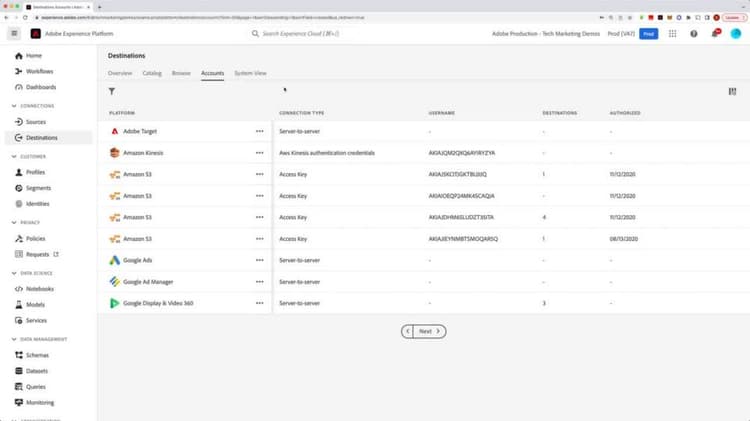Click the previous page arrow
Image resolution: width=750 pixels, height=421 pixels.
tap(408, 331)
